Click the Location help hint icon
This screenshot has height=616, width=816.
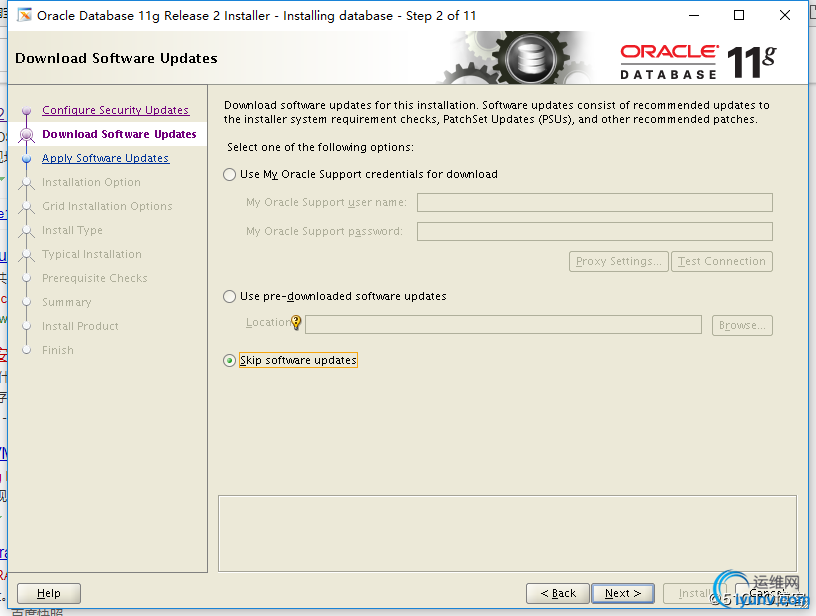coord(296,323)
